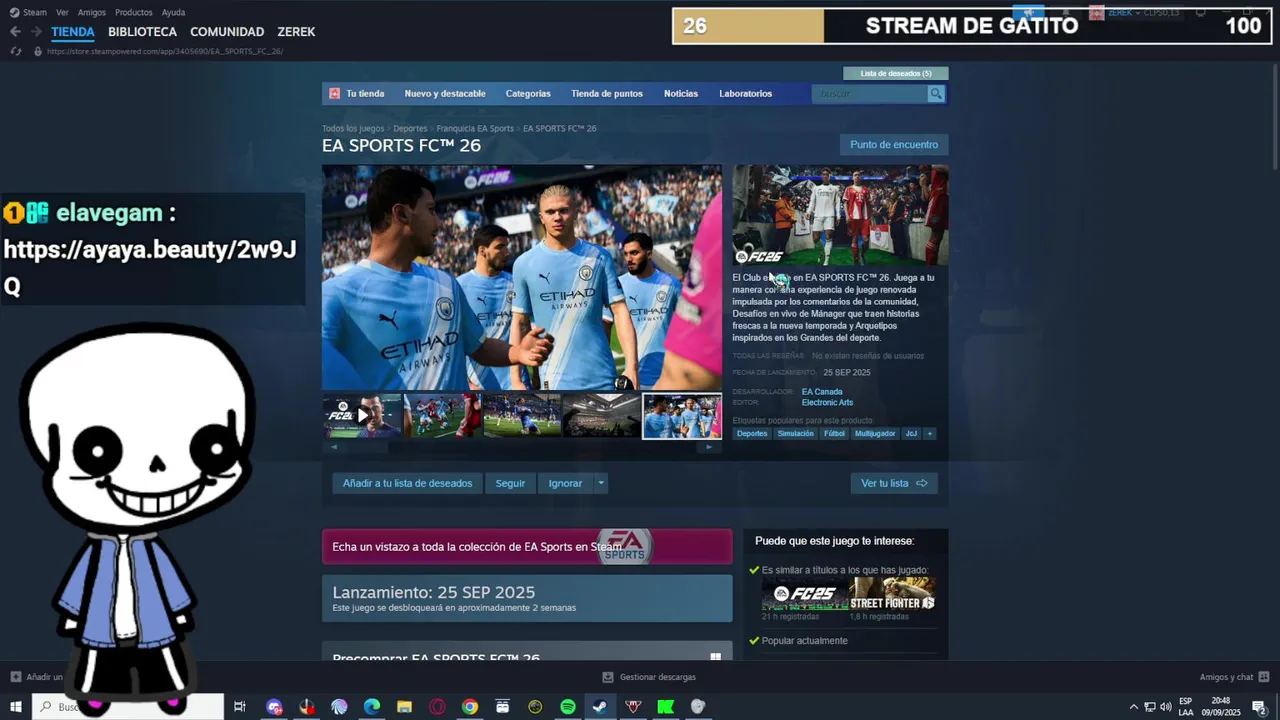
Task: Click in the store search field
Action: coord(870,94)
